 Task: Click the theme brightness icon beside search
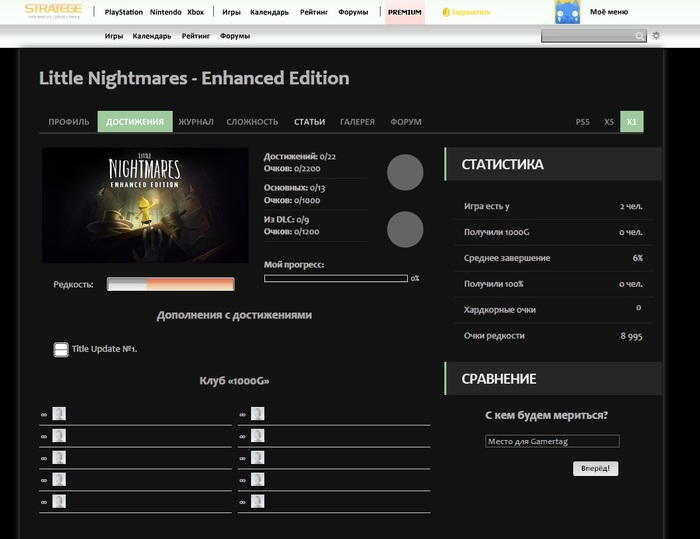pos(656,36)
